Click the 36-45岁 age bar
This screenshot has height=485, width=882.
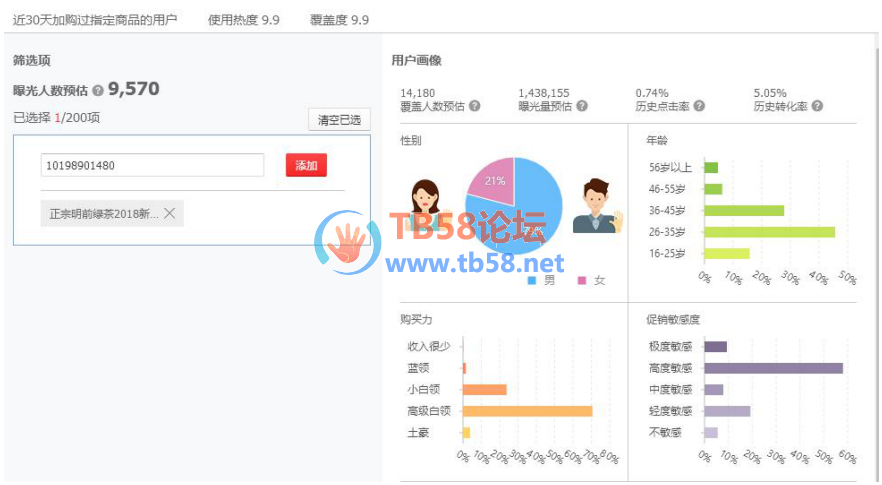click(x=744, y=210)
